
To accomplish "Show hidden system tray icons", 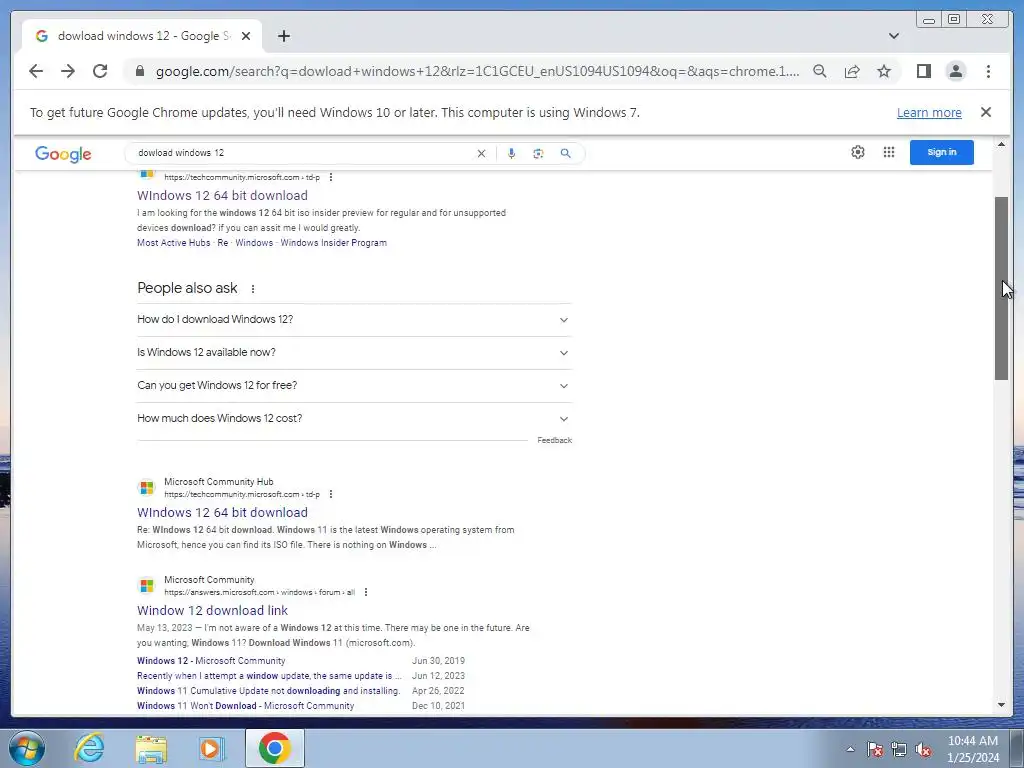I will point(850,749).
